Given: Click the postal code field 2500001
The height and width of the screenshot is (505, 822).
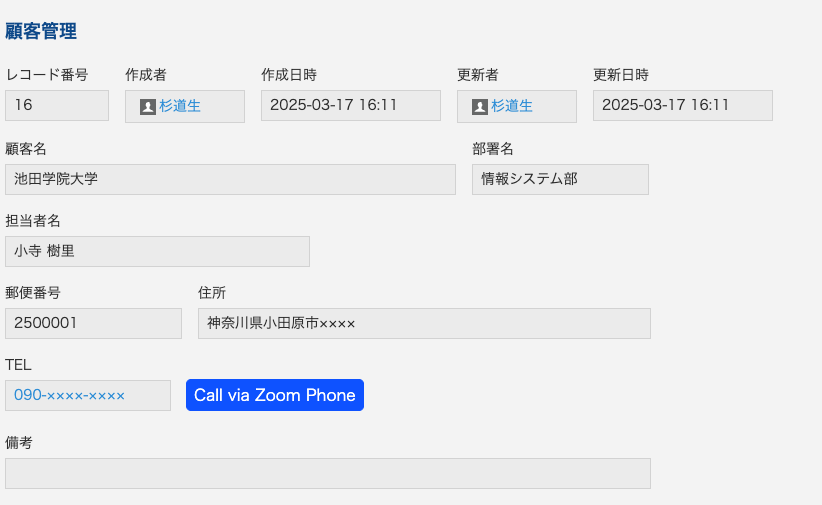Looking at the screenshot, I should point(93,323).
